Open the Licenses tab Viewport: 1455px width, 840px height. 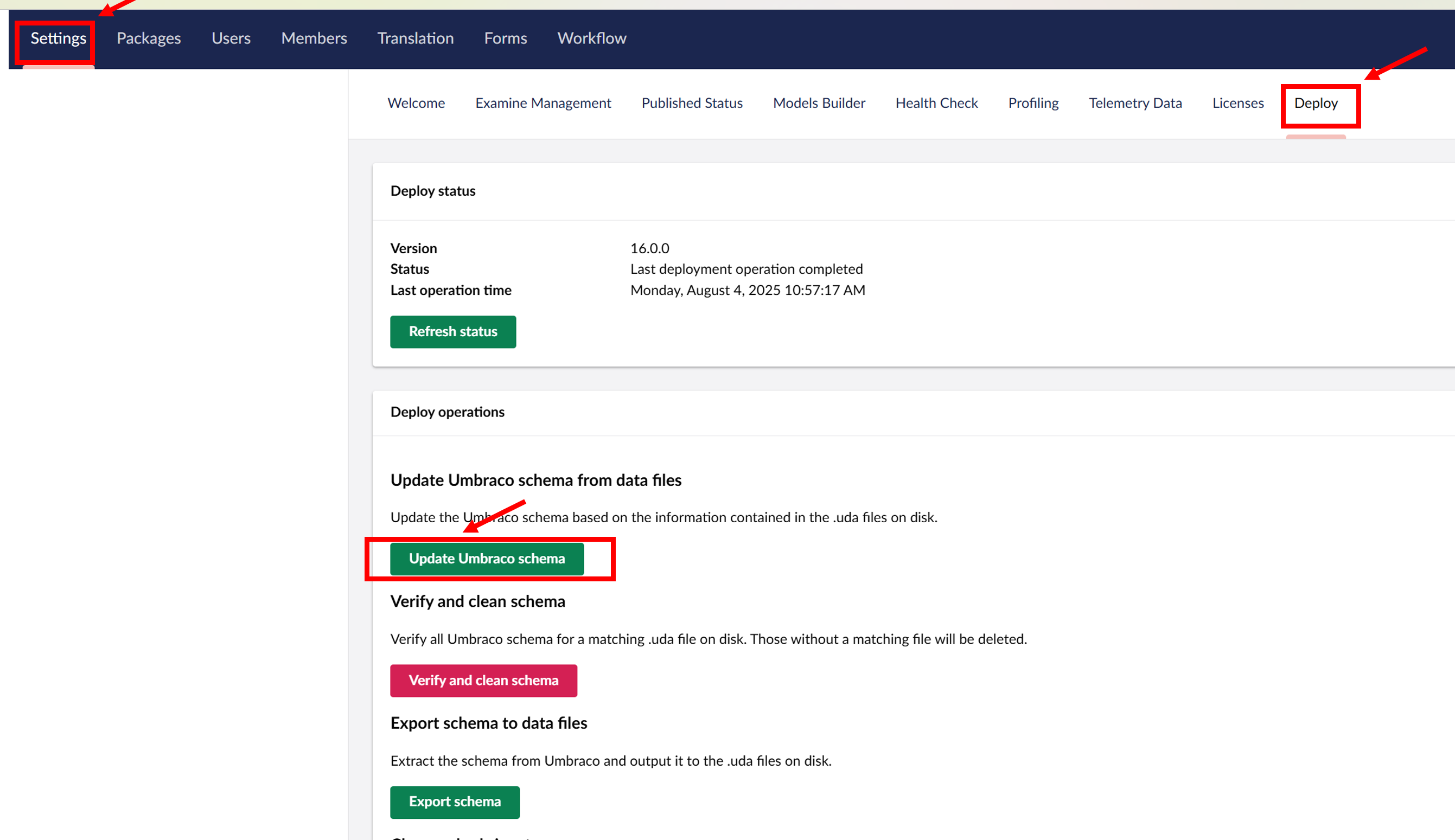(1237, 103)
